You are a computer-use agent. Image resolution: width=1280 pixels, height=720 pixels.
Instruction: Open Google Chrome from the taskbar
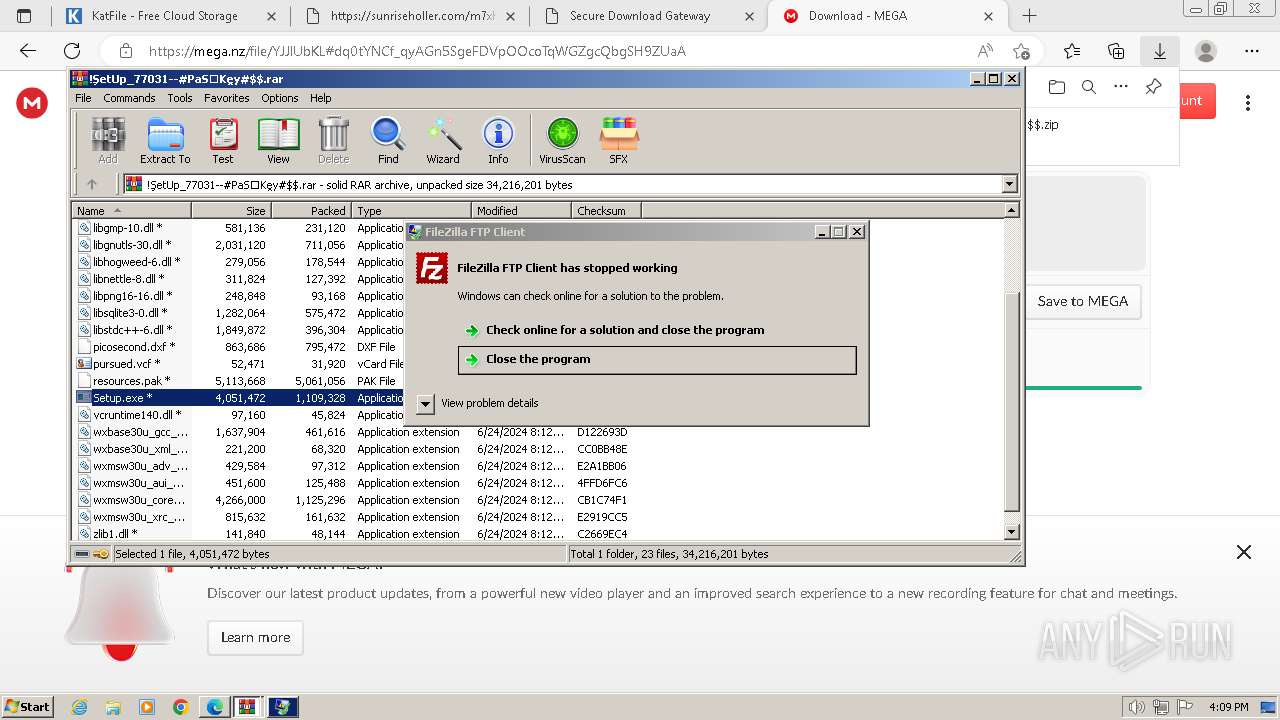coord(180,707)
